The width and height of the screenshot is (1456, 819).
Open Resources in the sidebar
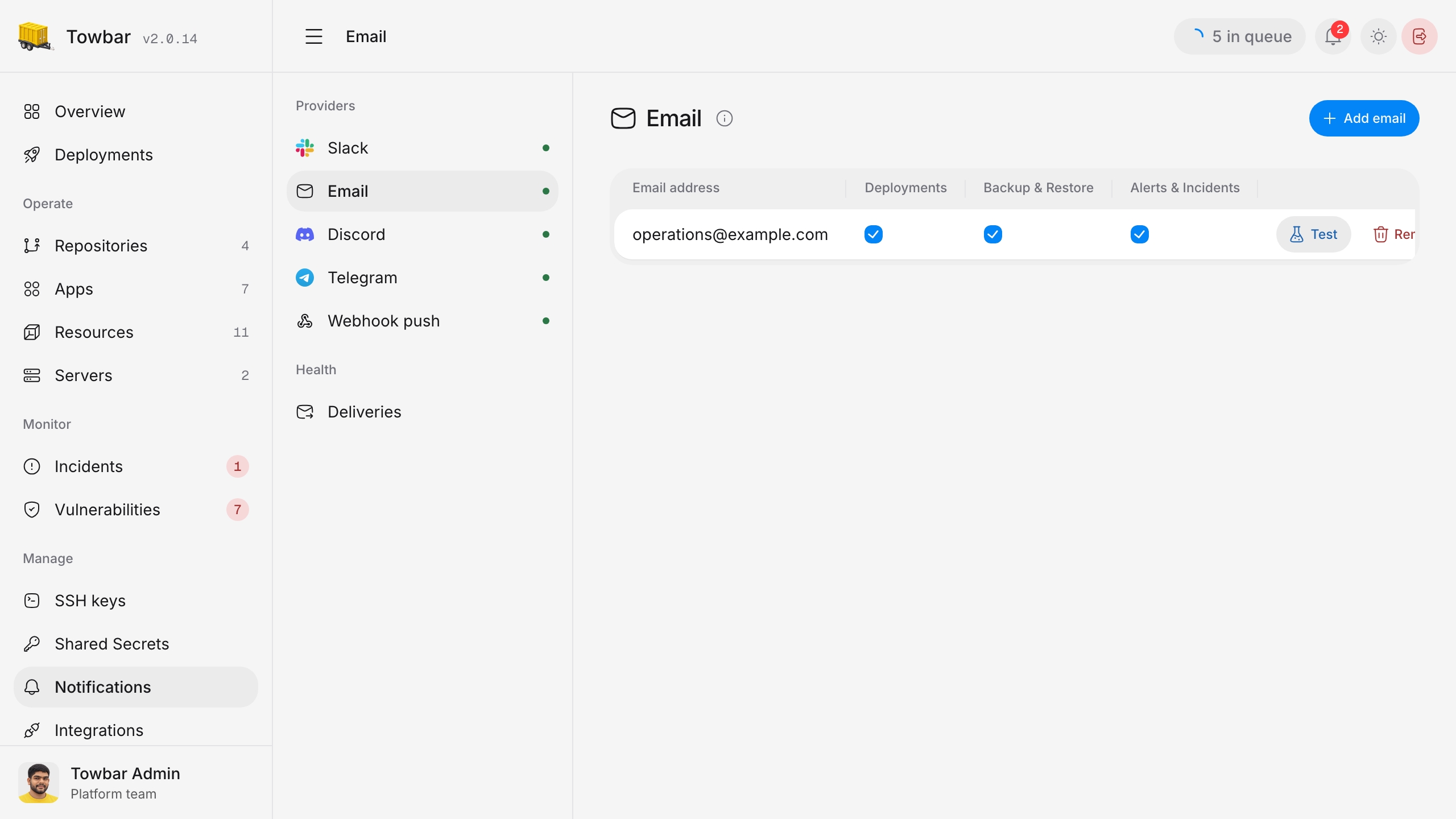pos(136,332)
